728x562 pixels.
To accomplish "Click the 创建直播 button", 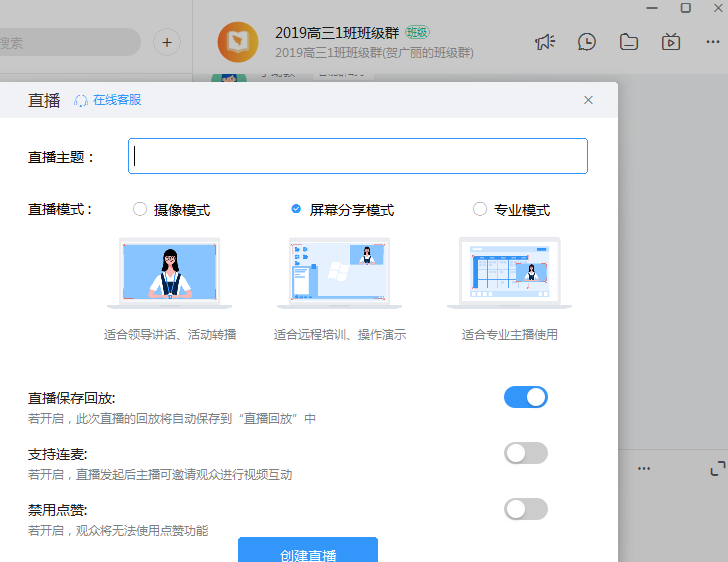I will click(308, 550).
